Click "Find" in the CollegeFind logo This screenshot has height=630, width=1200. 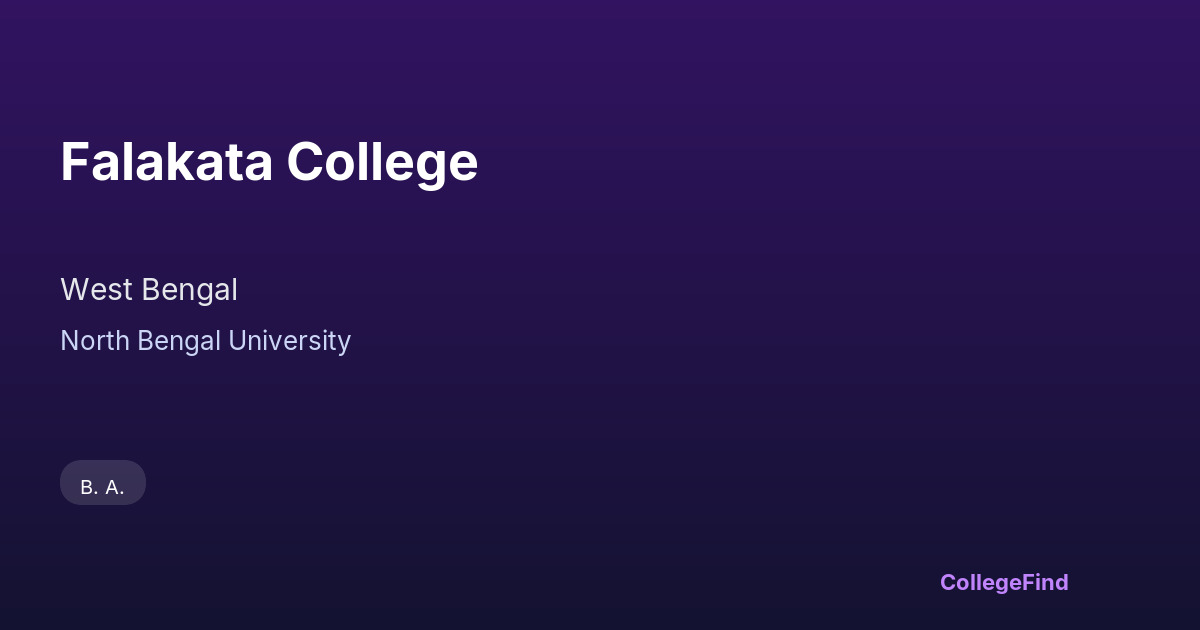tap(1045, 582)
